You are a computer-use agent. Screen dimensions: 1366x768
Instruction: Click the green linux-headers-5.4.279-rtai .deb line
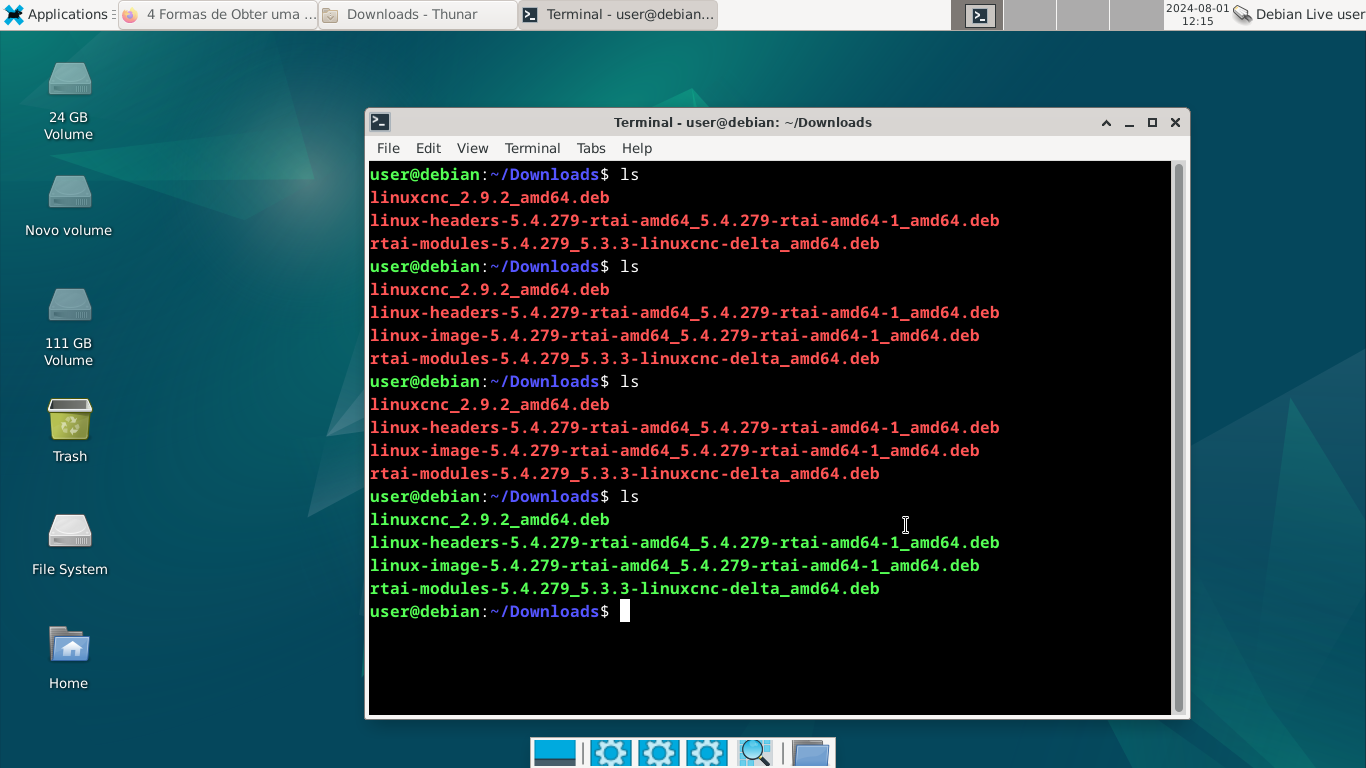pyautogui.click(x=684, y=543)
